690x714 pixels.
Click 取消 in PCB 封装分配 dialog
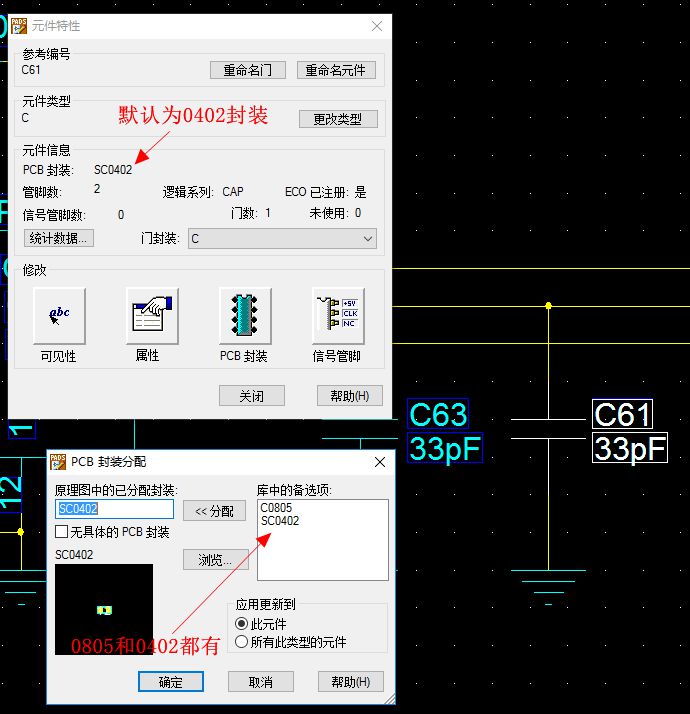point(261,682)
